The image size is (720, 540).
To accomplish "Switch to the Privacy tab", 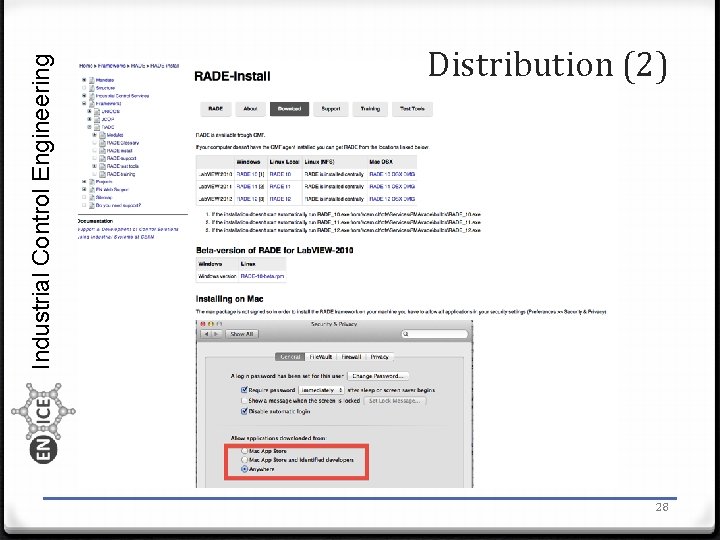I will [x=380, y=357].
